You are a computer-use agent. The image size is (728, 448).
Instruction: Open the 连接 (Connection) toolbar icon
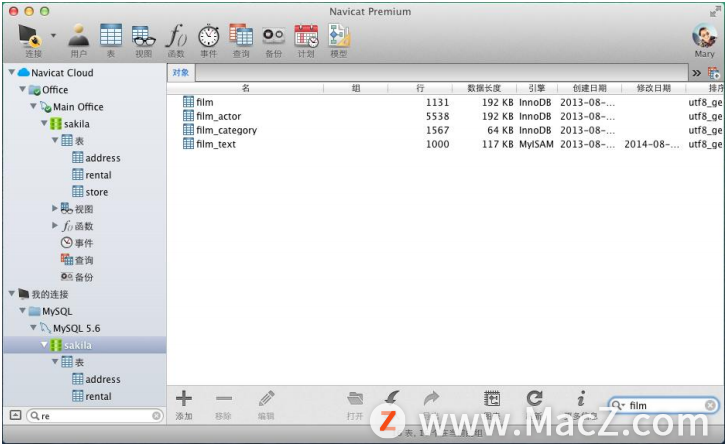29,36
